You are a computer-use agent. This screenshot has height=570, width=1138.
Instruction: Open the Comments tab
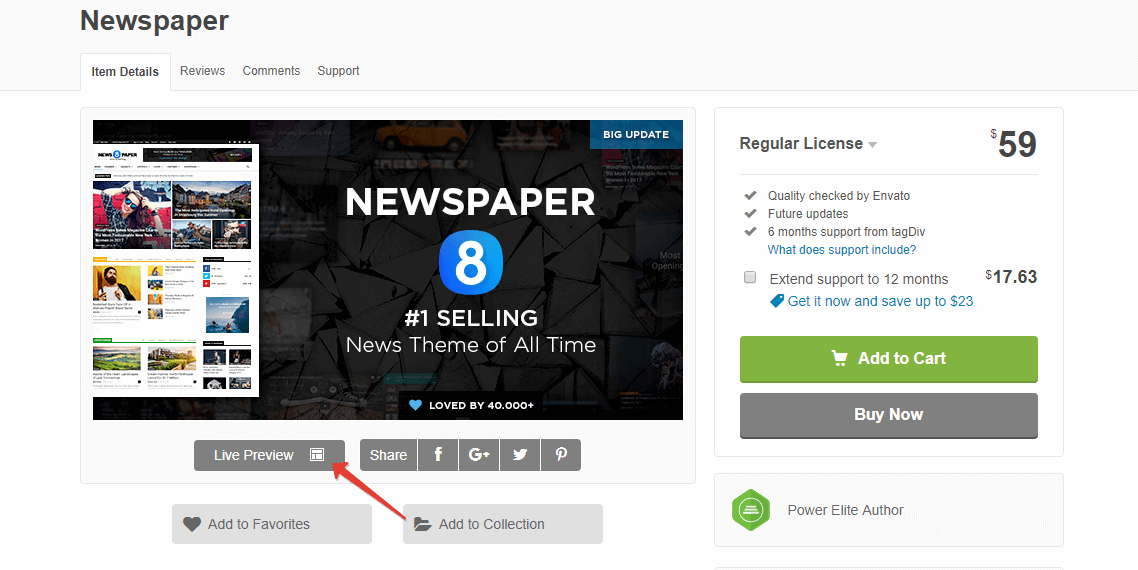tap(271, 70)
